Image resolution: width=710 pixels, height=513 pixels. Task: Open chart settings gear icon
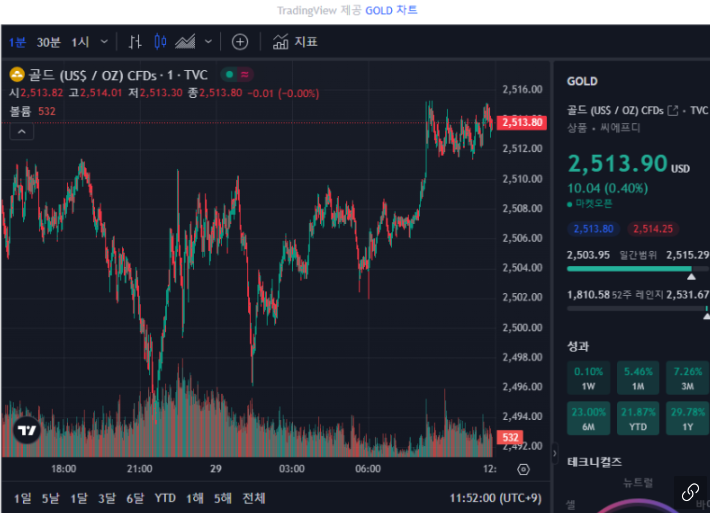pos(523,469)
